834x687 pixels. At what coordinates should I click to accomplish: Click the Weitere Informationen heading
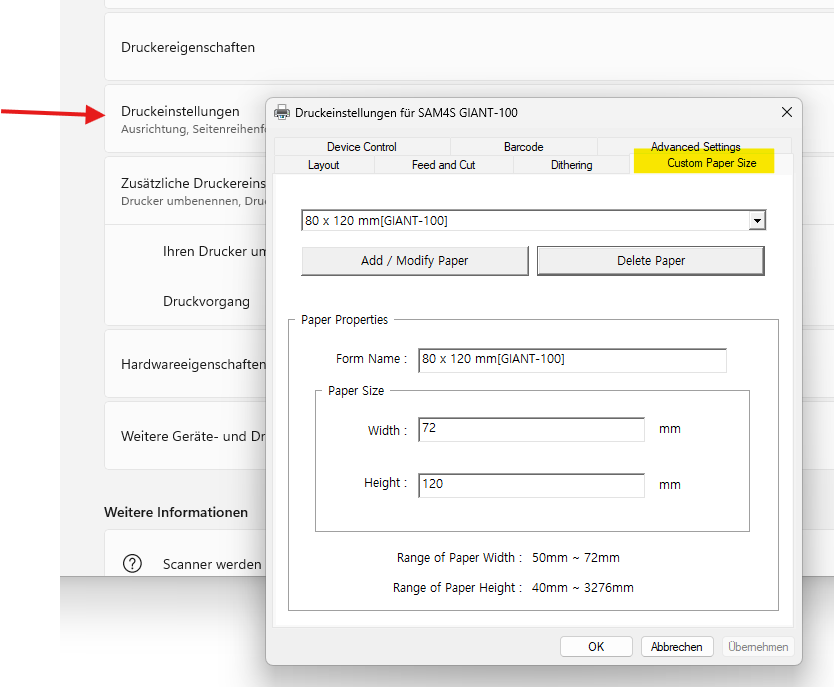click(x=176, y=512)
